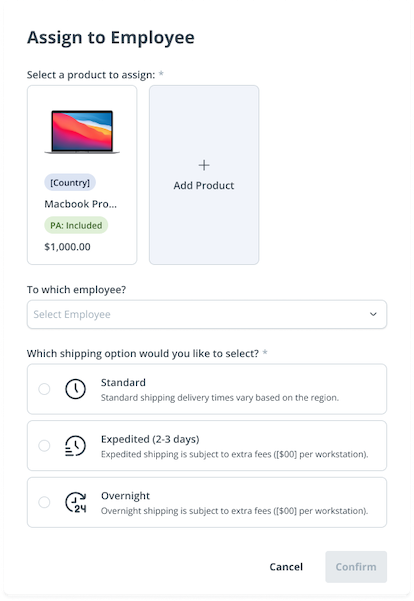Select the Standard shipping radio button
The height and width of the screenshot is (601, 414).
(x=44, y=389)
